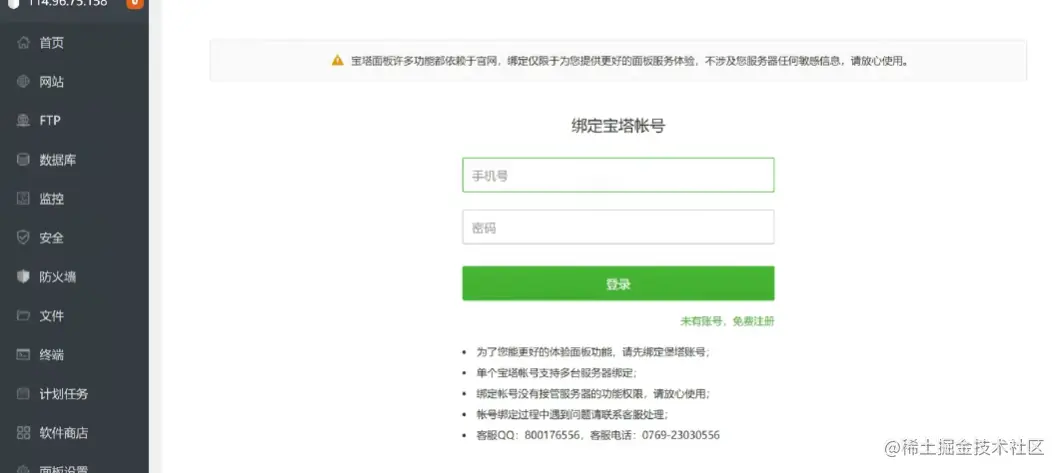Screen dimensions: 1060x473
Task: Click the FTP icon in sidebar
Action: [24, 121]
